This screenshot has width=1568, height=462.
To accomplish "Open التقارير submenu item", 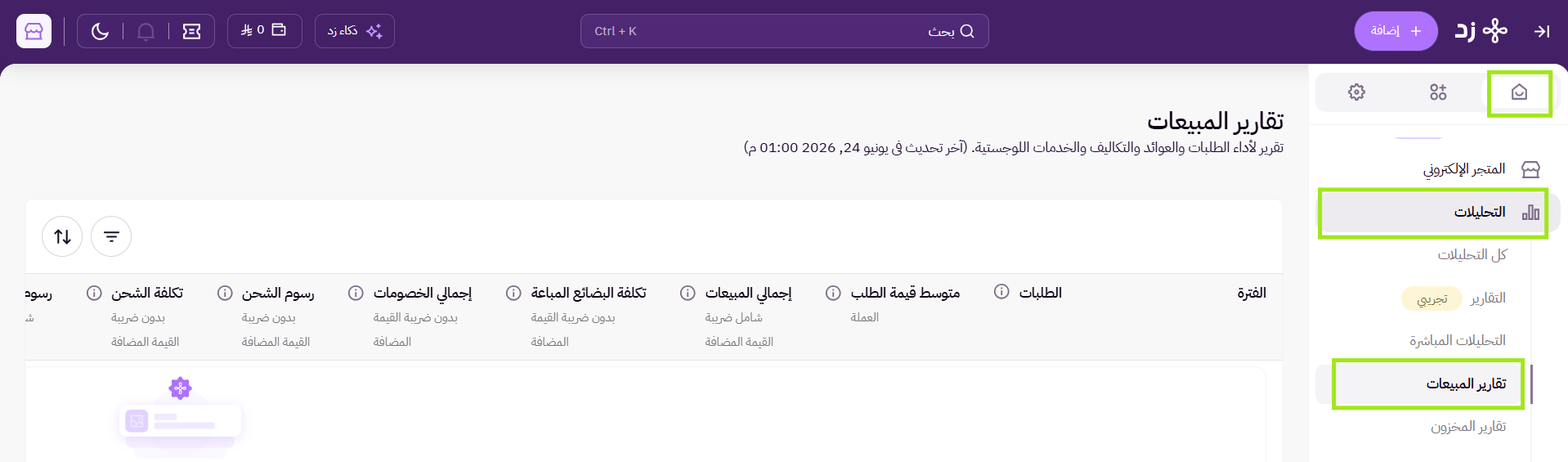I will 1488,298.
